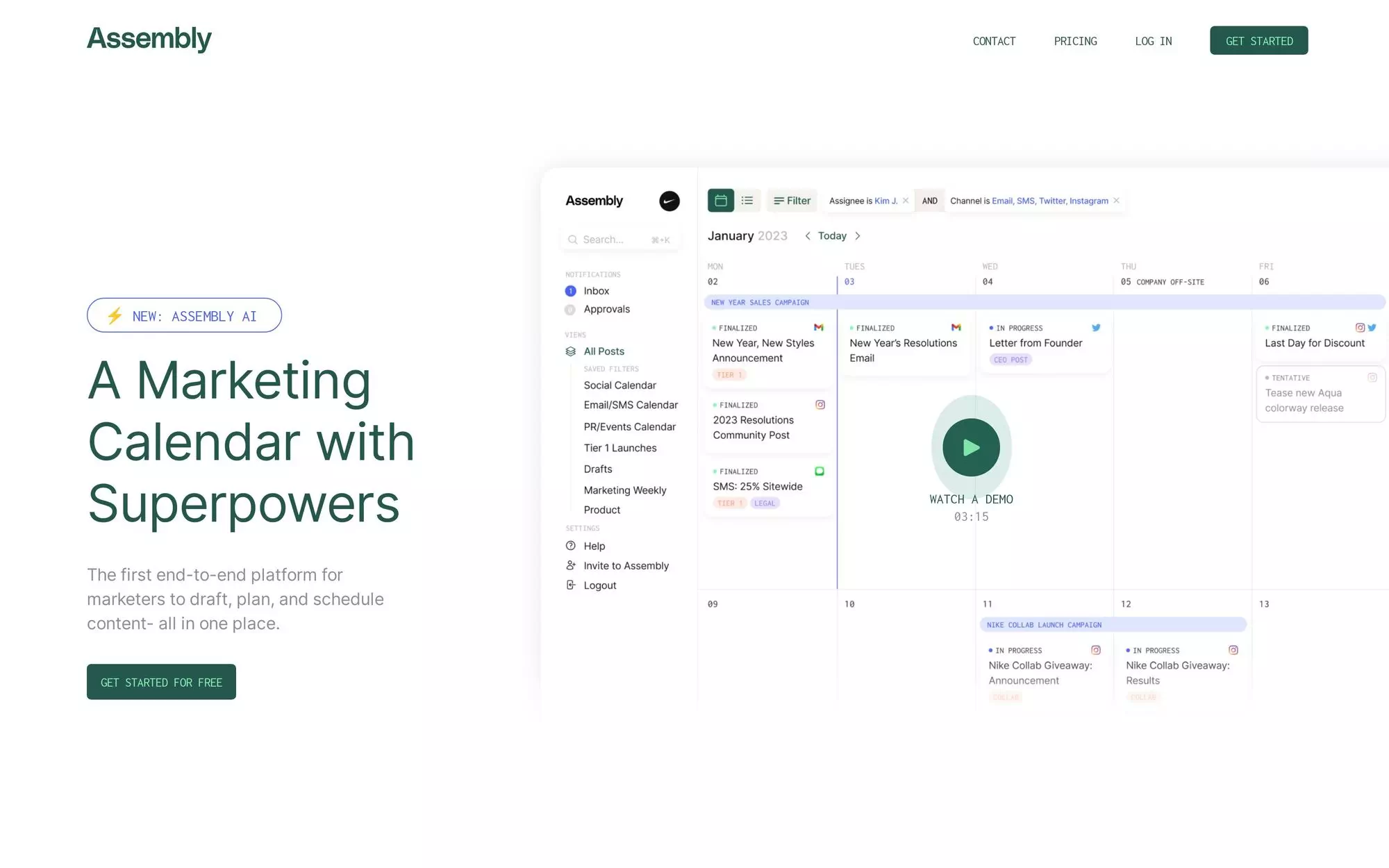Viewport: 1389px width, 868px height.
Task: Open the Pricing nav link
Action: coord(1075,41)
